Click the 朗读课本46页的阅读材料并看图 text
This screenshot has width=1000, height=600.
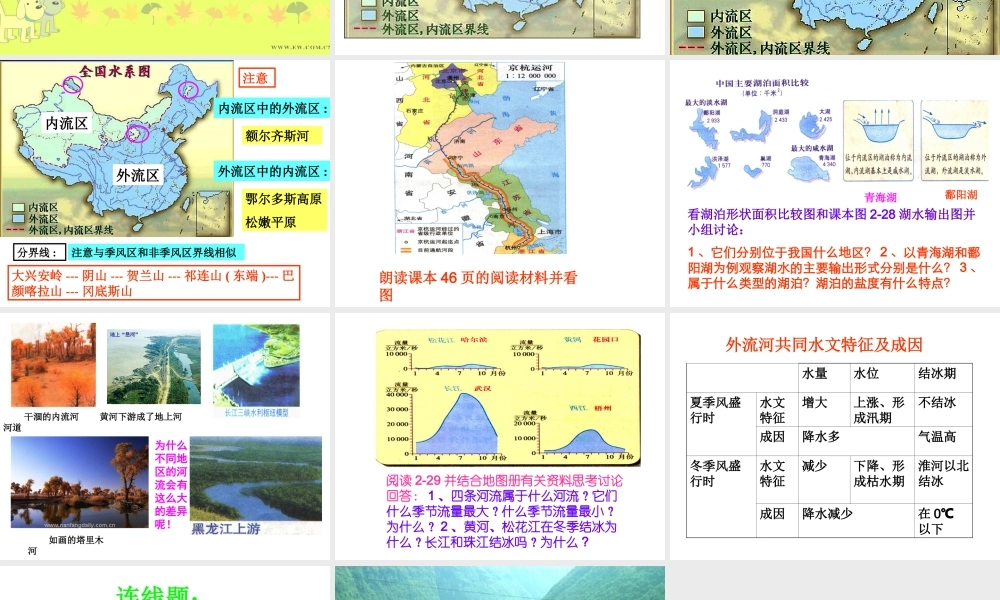tap(478, 286)
